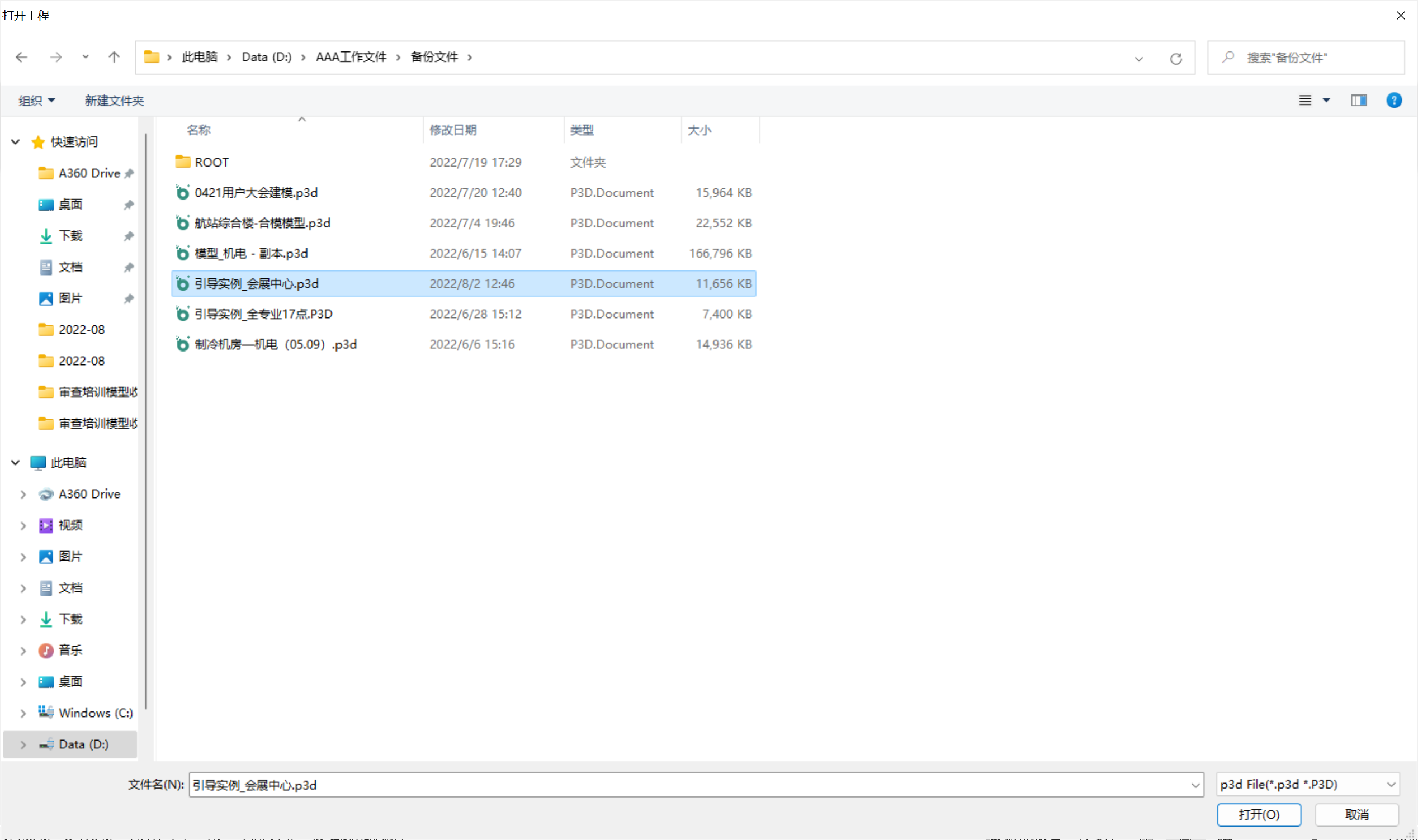Click the view layout list icon
The height and width of the screenshot is (840, 1418).
click(x=1304, y=101)
